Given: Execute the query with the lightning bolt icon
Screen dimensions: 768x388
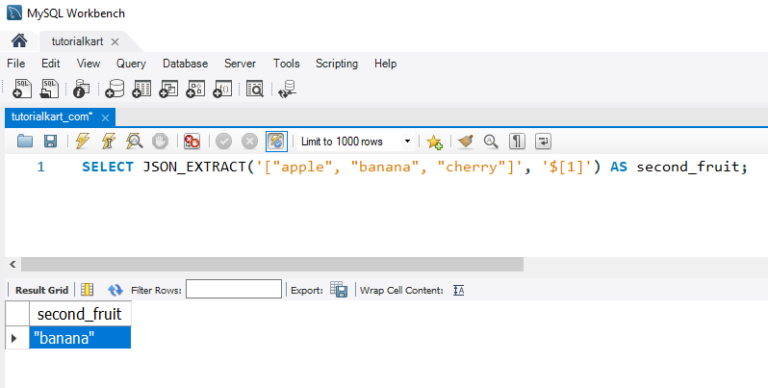Looking at the screenshot, I should (x=82, y=142).
